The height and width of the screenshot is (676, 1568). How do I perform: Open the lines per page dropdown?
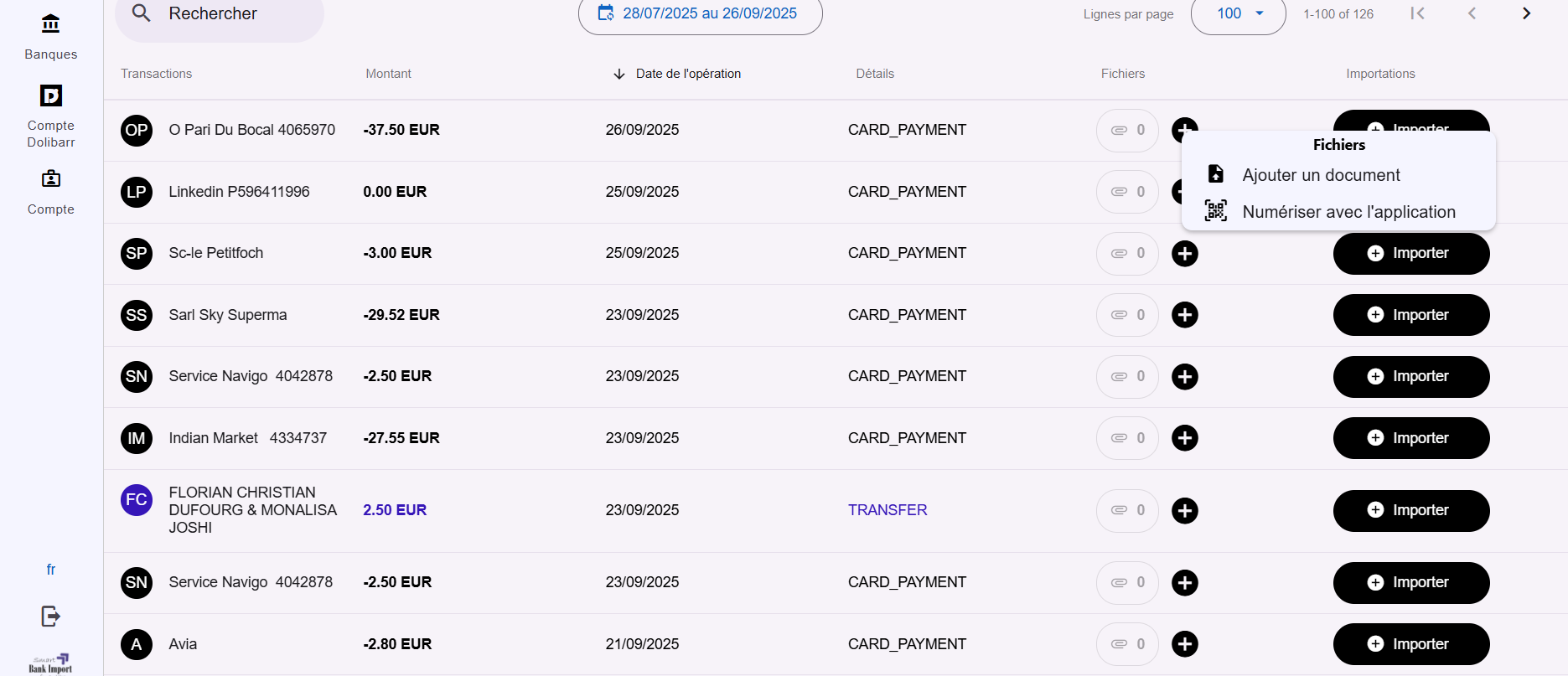1238,14
